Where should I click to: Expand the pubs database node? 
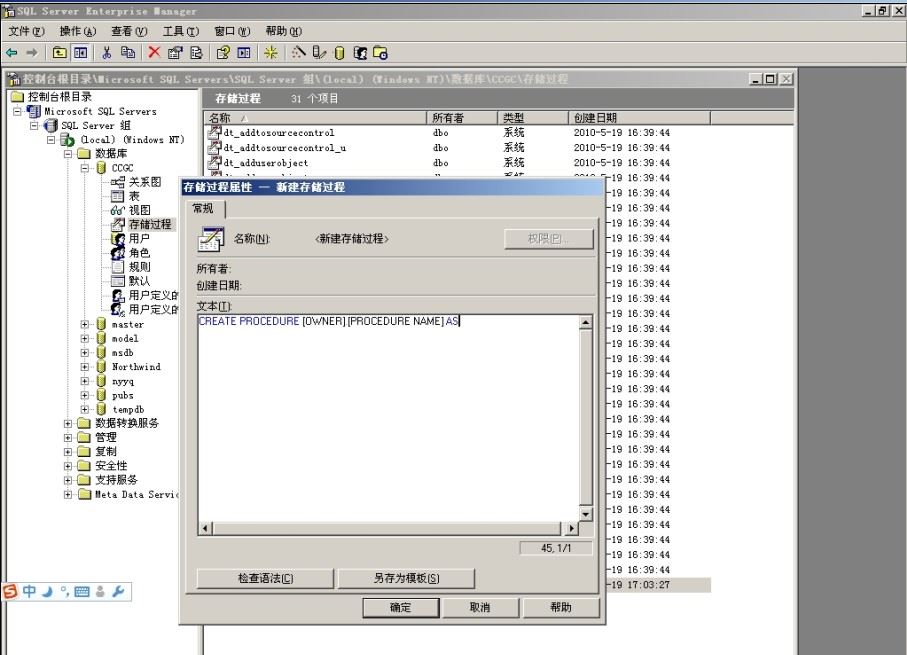[x=84, y=395]
